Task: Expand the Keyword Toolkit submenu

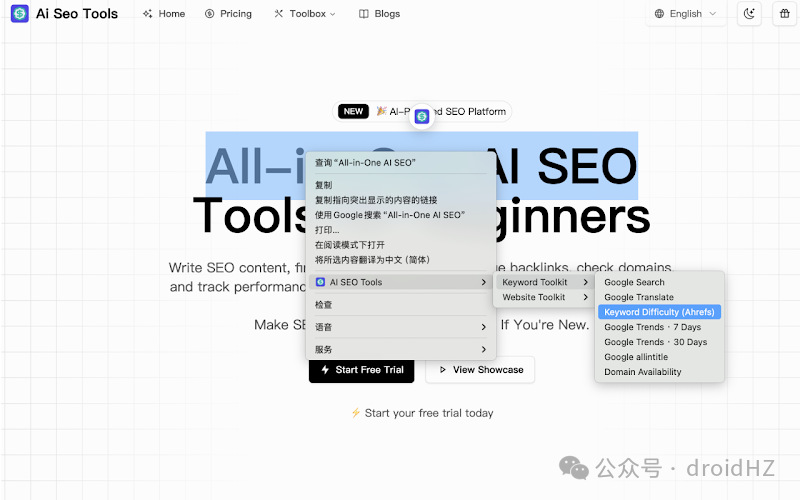Action: point(545,282)
